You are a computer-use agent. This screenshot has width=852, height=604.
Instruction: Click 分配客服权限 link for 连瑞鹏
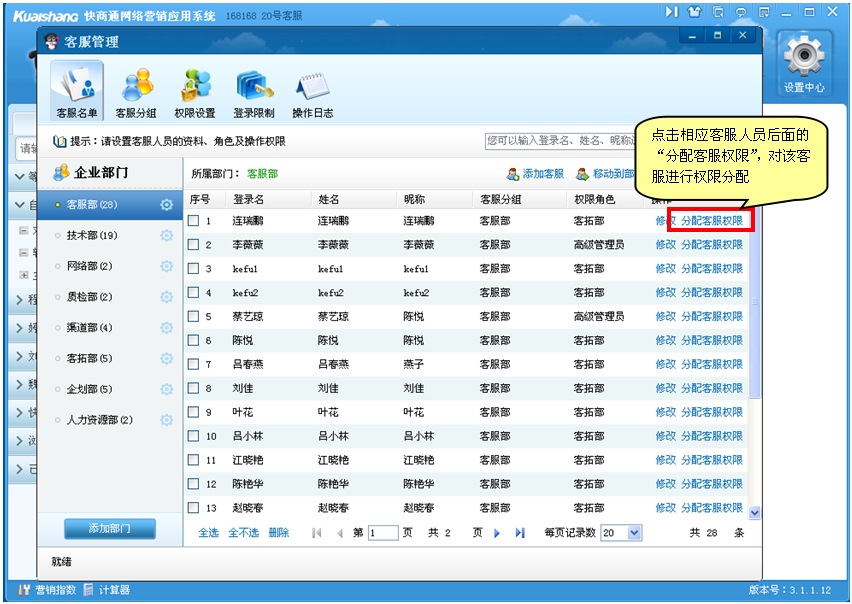click(711, 221)
